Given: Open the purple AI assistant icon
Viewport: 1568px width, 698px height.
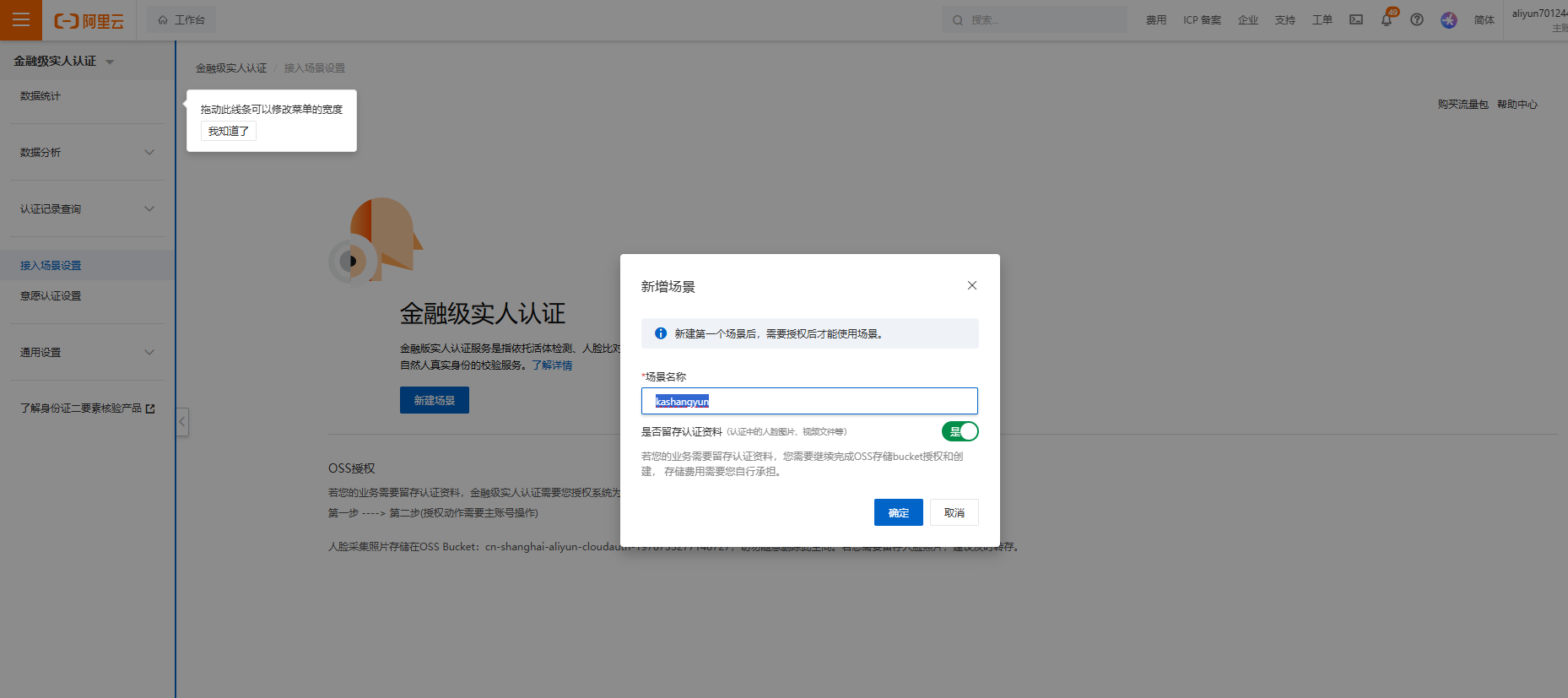Looking at the screenshot, I should coord(1449,20).
